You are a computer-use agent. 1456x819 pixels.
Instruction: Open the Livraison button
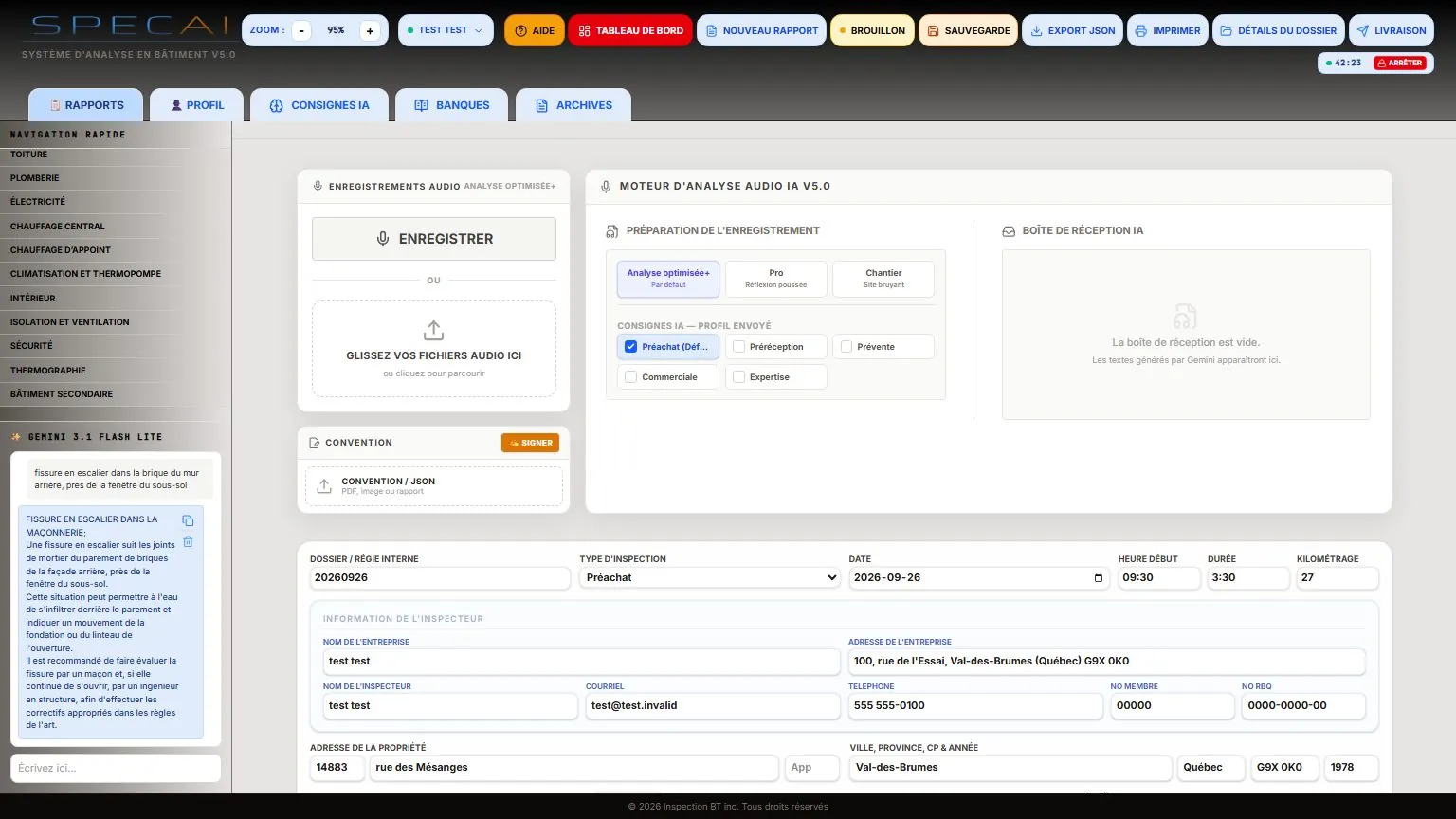pos(1391,30)
